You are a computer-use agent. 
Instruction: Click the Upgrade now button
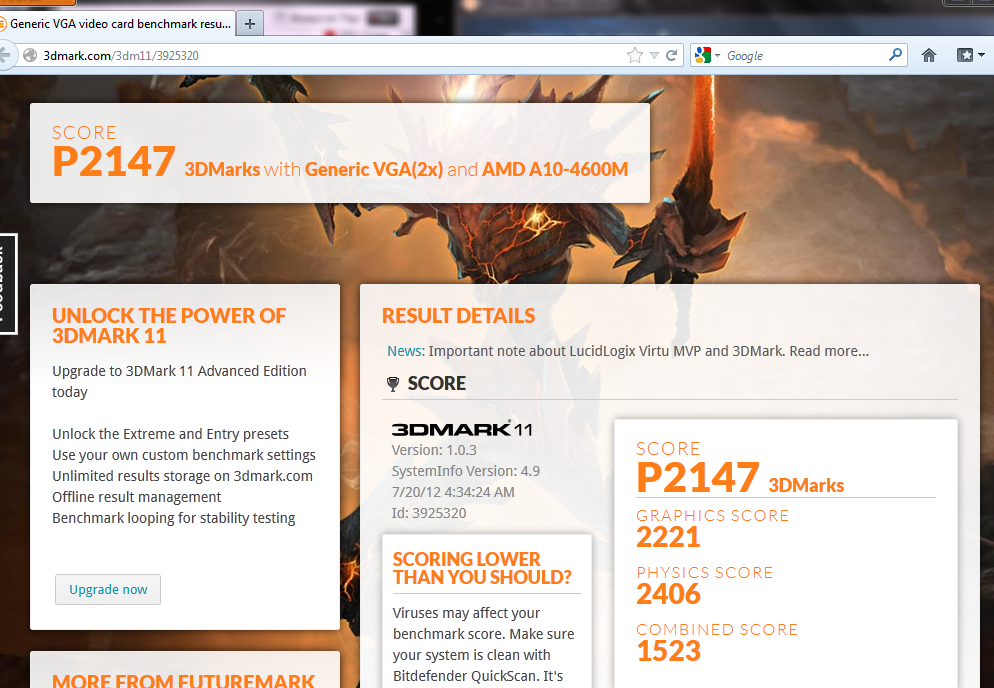coord(108,590)
